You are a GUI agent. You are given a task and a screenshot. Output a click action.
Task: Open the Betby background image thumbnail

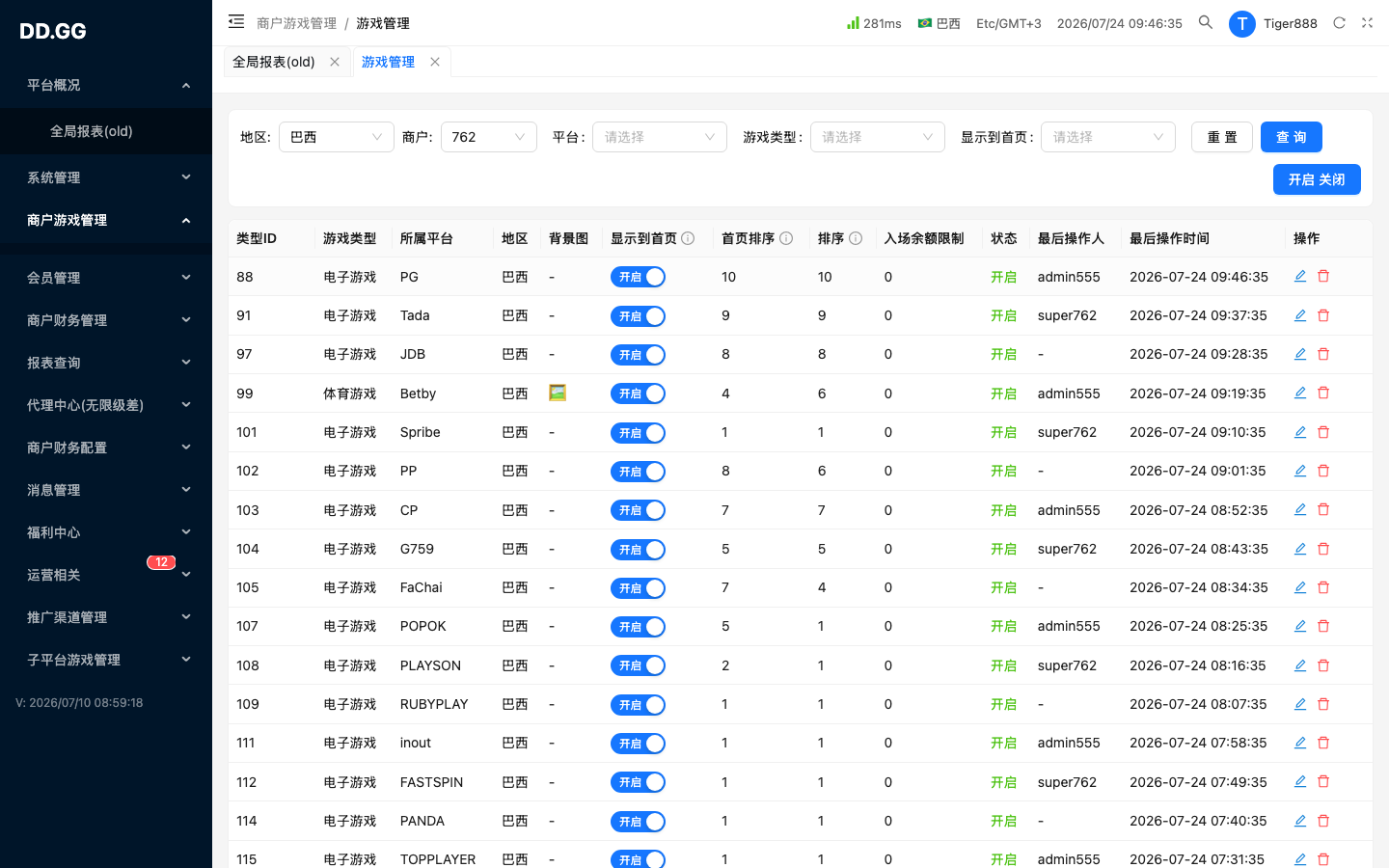pos(558,393)
